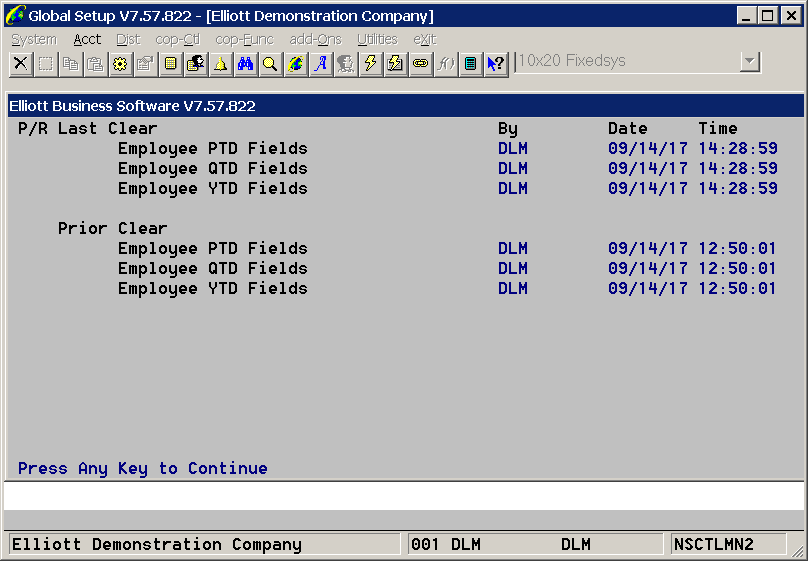Click Employee YTD Fields under Last Clear
Screen dimensions: 808x561
[x=213, y=189]
